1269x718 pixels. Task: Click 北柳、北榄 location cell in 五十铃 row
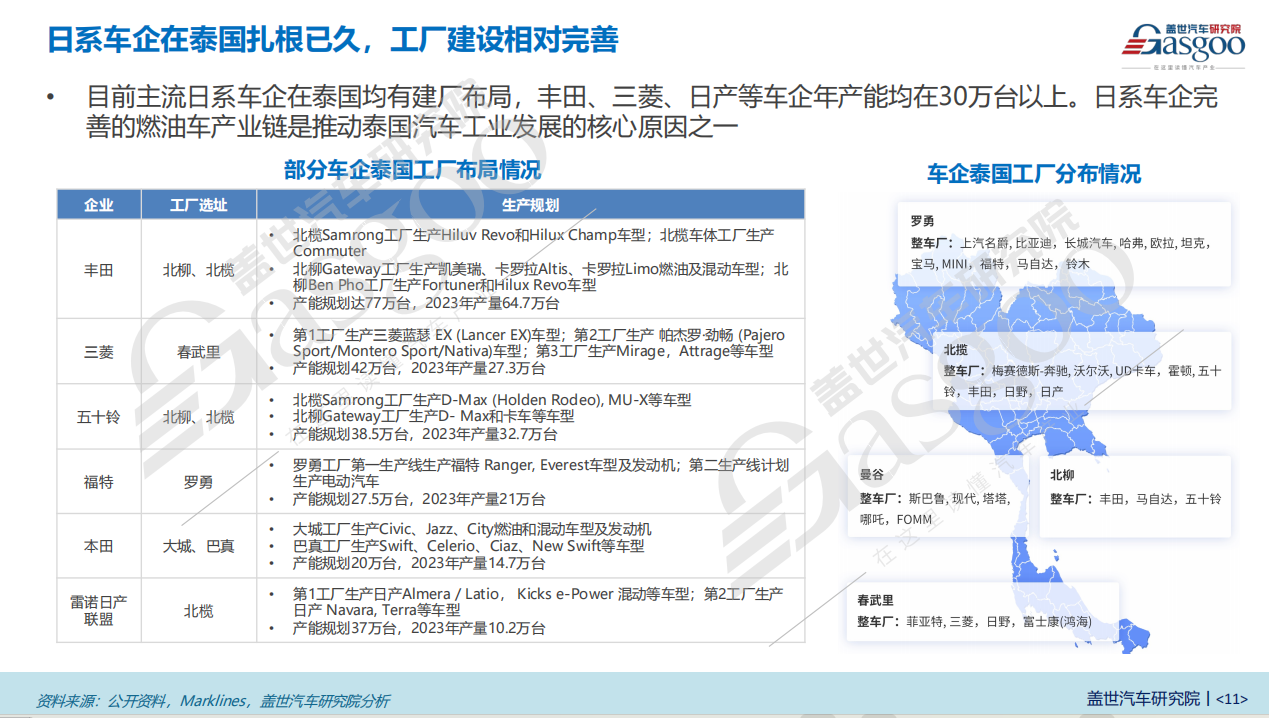click(199, 417)
